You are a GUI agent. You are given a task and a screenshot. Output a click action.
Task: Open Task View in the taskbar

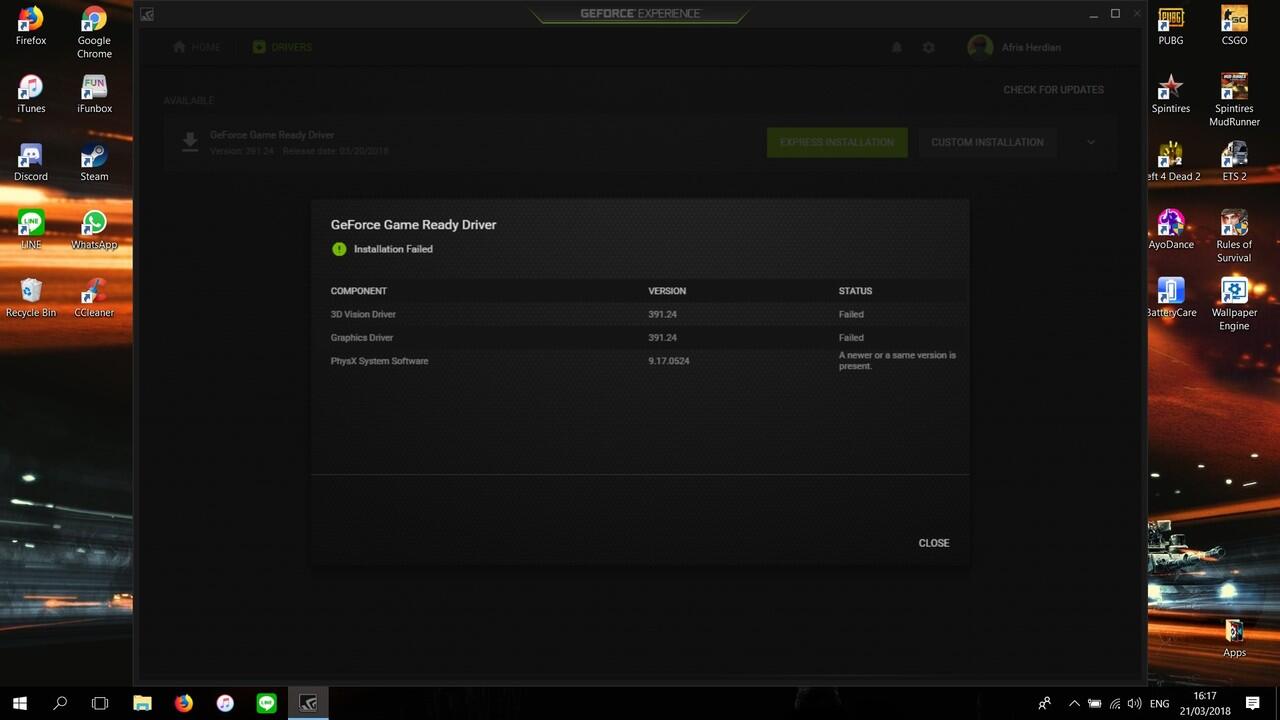coord(100,703)
